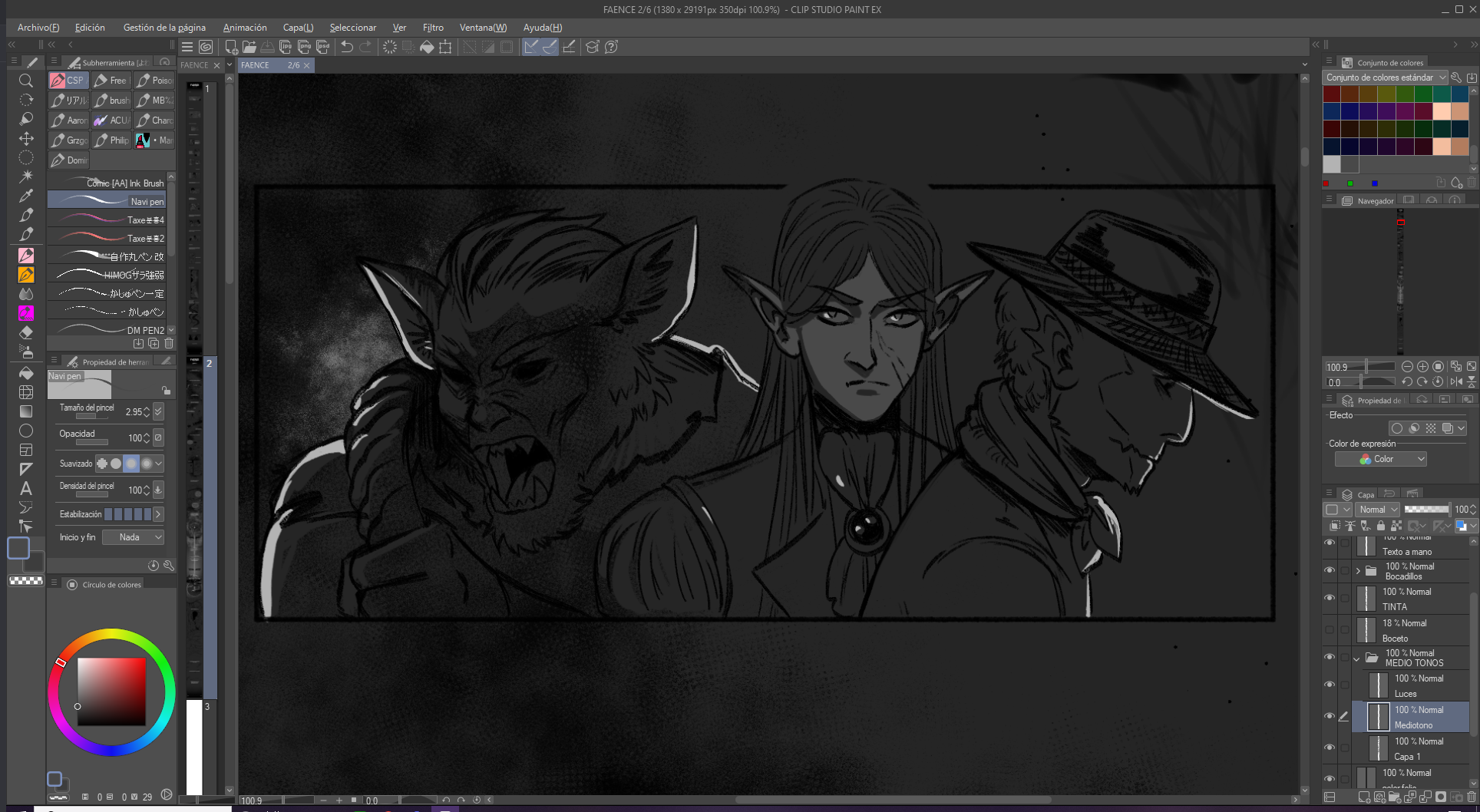
Task: Click the navigator zoom slider
Action: tap(1360, 367)
